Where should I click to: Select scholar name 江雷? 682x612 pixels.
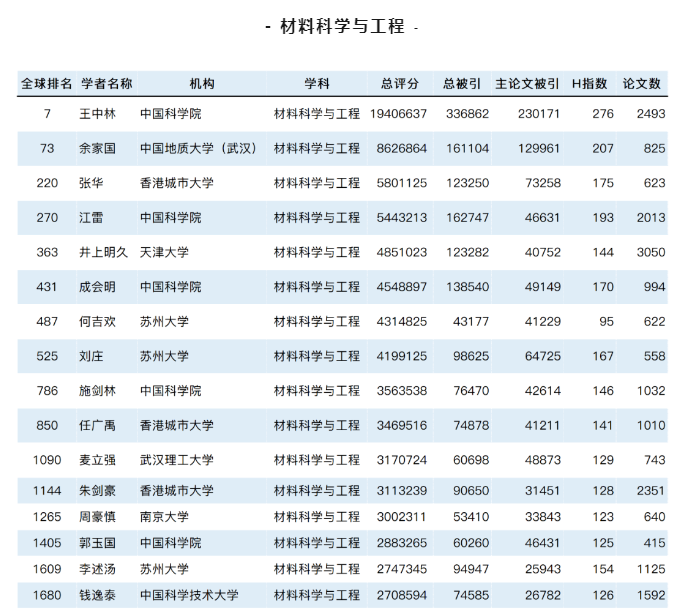point(91,218)
